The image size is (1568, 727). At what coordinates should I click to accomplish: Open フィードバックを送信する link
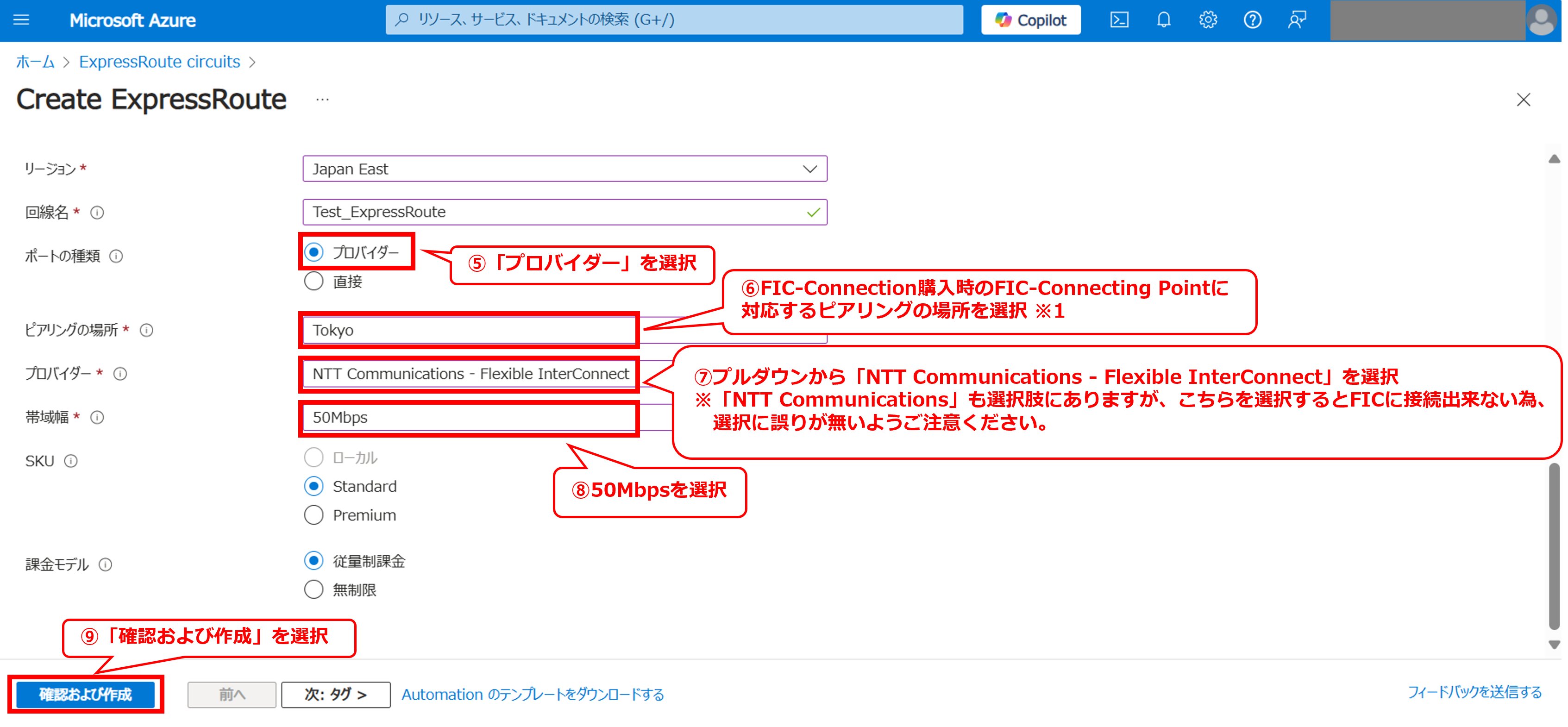pos(1474,692)
